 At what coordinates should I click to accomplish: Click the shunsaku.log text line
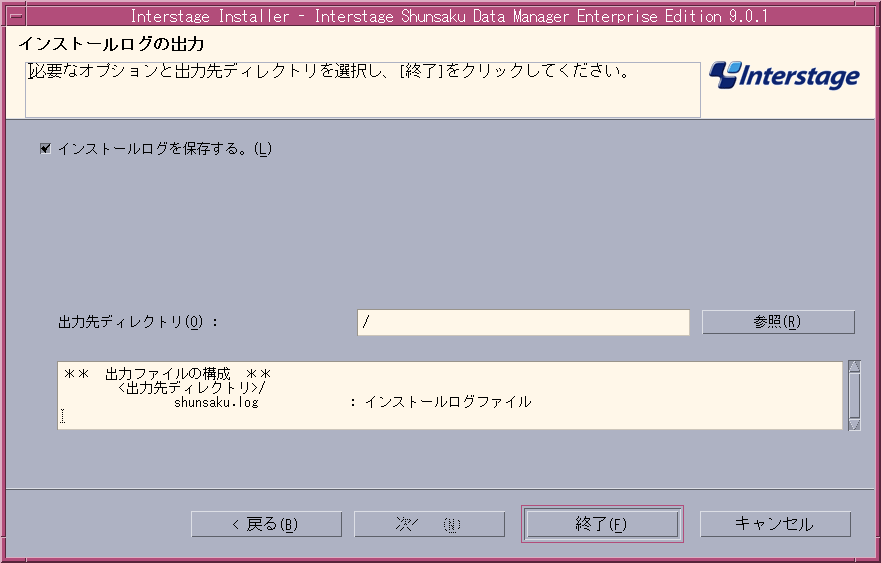click(216, 402)
